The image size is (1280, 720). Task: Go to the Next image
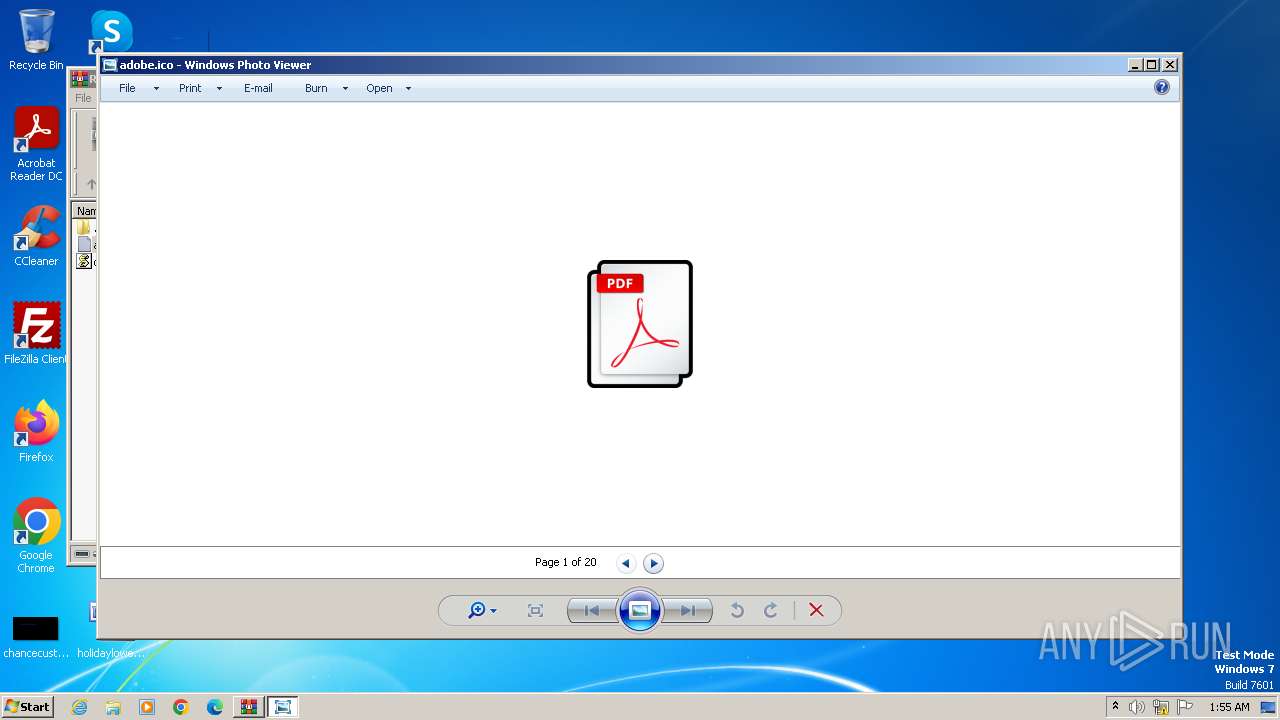[x=688, y=610]
